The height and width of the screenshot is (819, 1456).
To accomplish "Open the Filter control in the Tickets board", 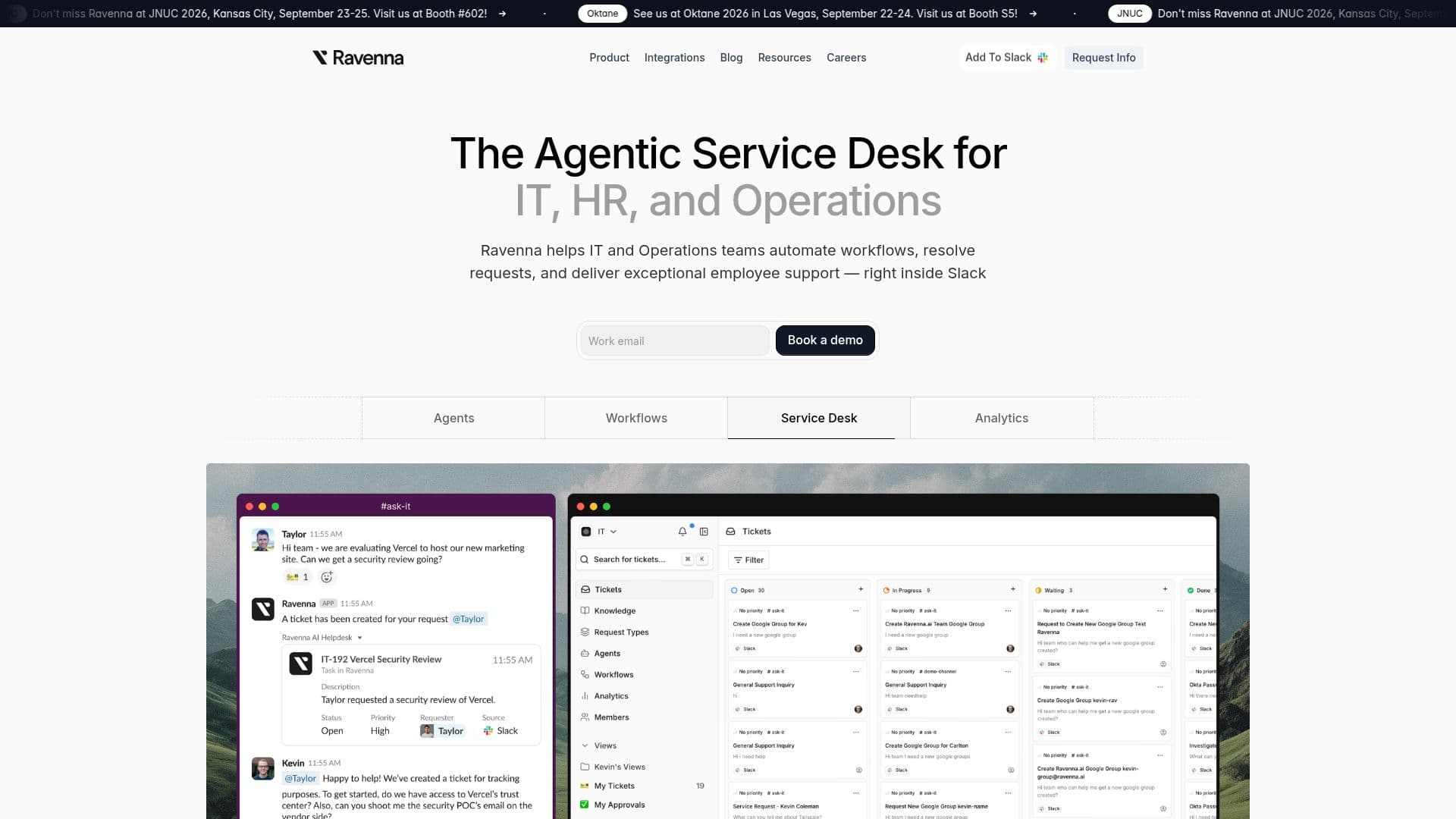I will pyautogui.click(x=748, y=560).
